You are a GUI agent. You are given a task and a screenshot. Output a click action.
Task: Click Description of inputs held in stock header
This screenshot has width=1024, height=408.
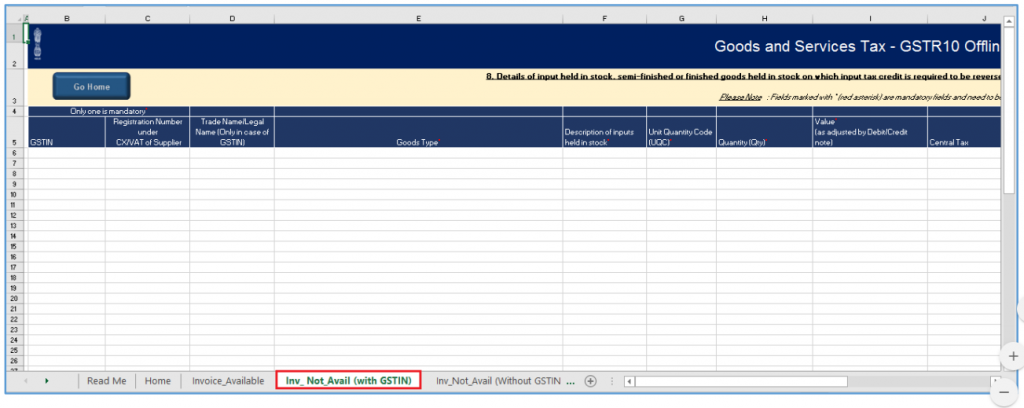pos(605,132)
